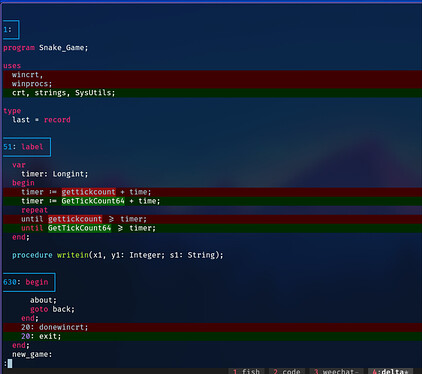422x374 pixels.
Task: Click the removed '20: donewincrt;' line
Action: [212, 327]
